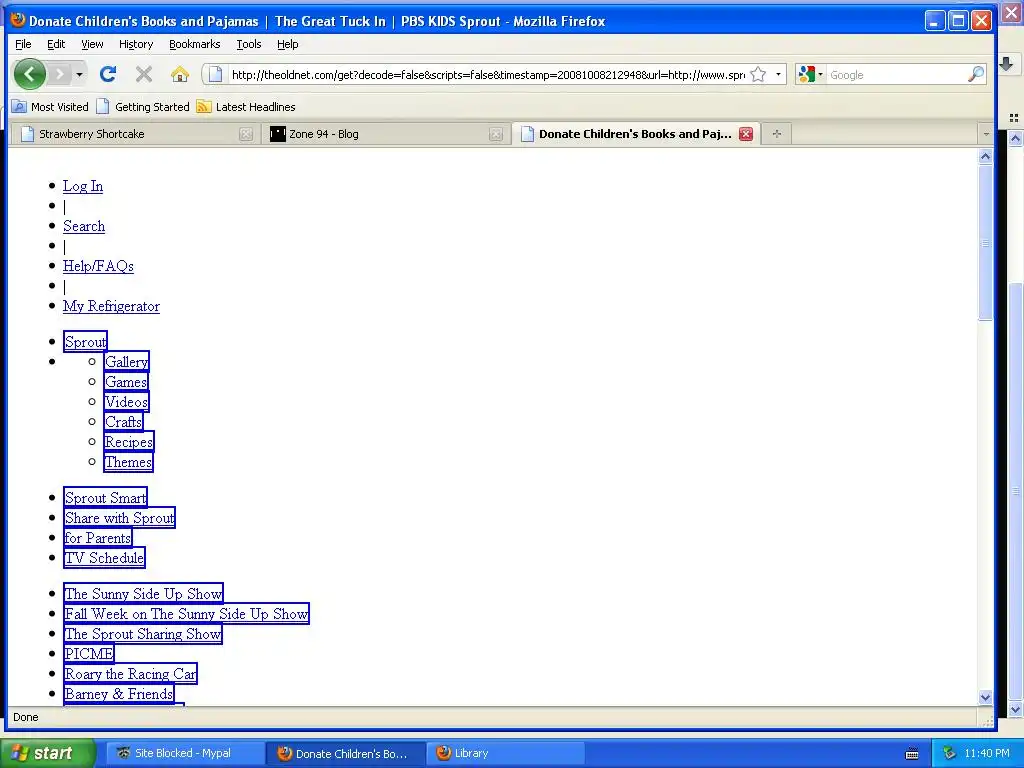1024x768 pixels.
Task: Open the Themes link
Action: tap(128, 462)
